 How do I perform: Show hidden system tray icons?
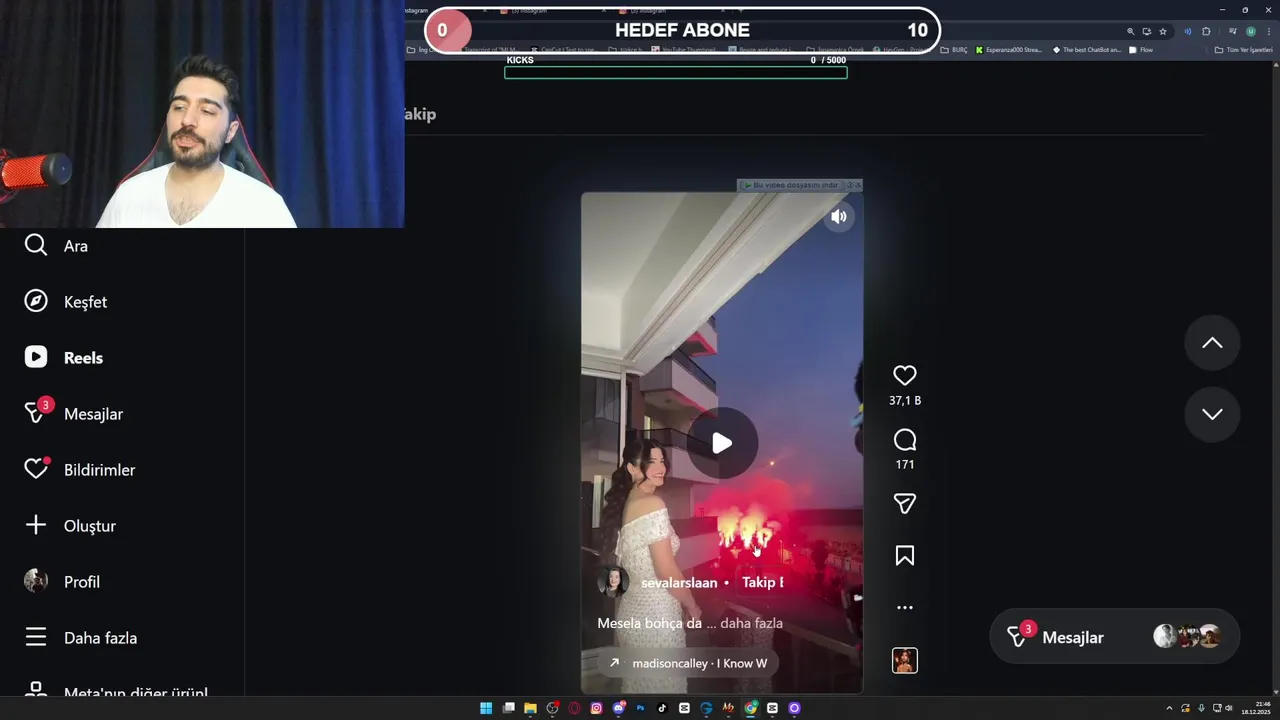(x=1169, y=708)
